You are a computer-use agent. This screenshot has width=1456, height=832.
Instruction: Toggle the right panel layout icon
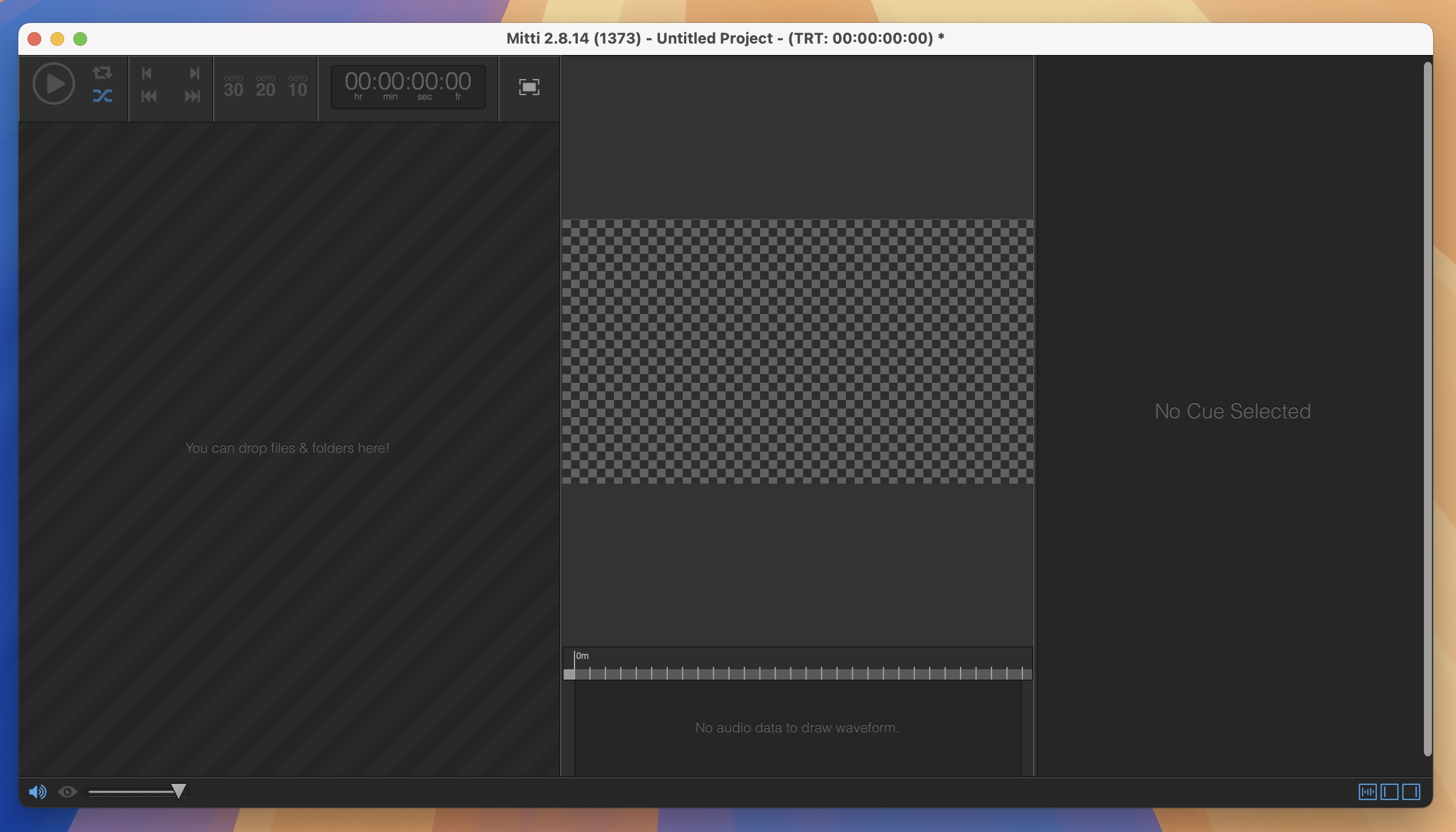click(1411, 792)
